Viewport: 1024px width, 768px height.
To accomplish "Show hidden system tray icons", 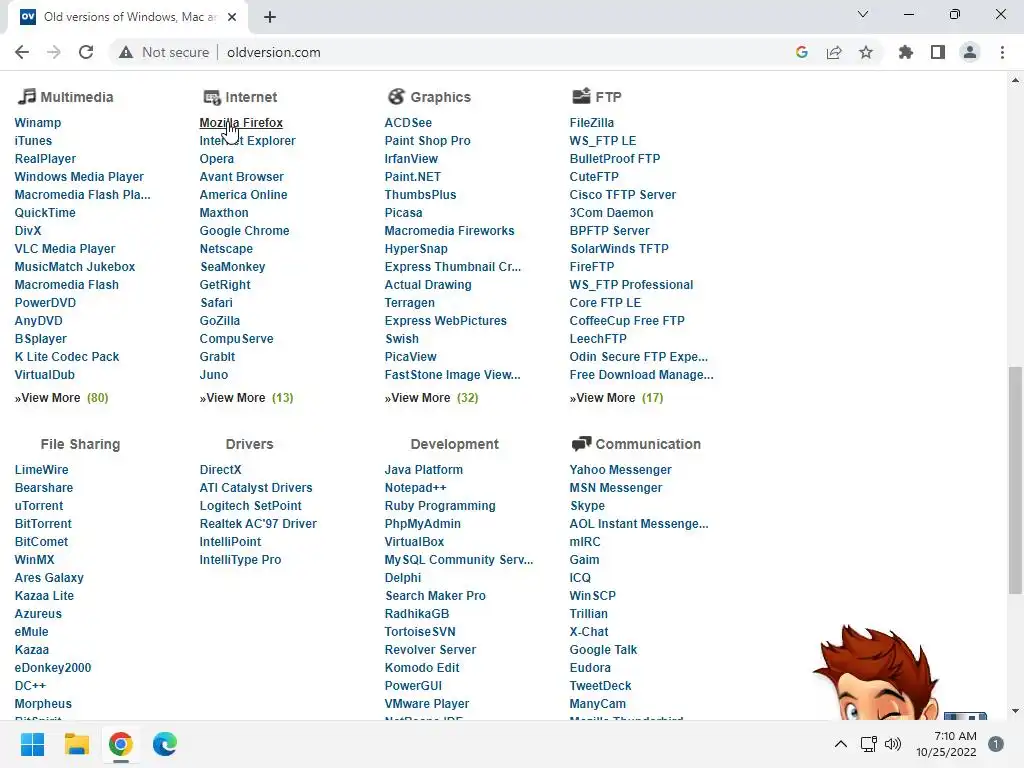I will (x=841, y=744).
